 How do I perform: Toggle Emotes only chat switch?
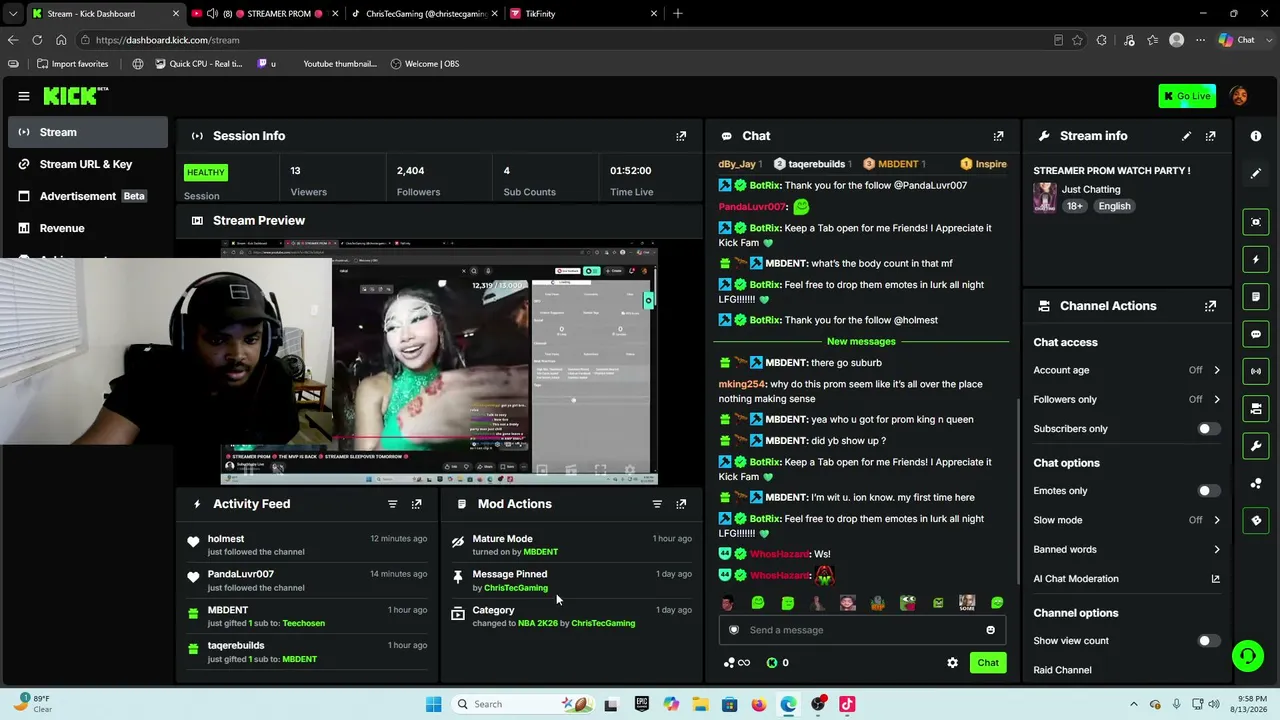1208,491
